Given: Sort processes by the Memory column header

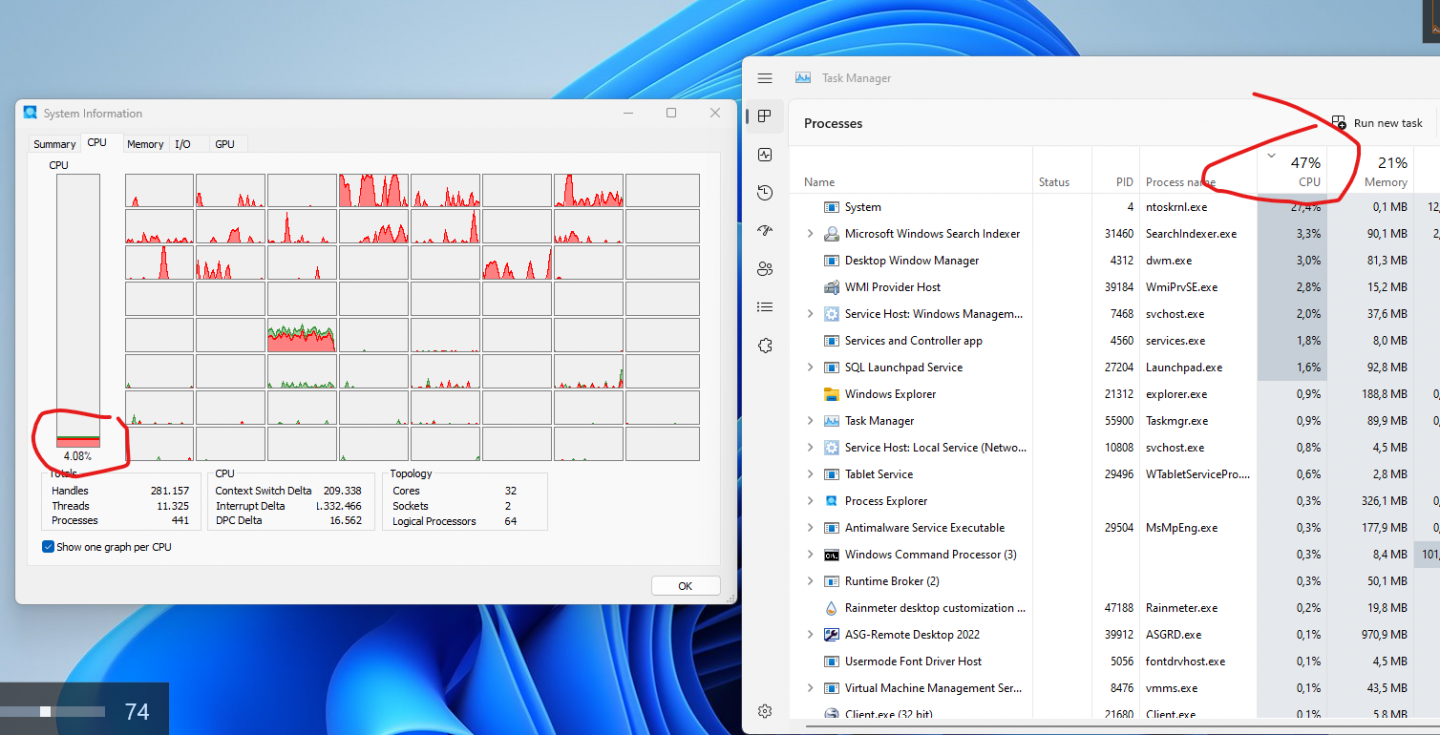Looking at the screenshot, I should tap(1385, 172).
